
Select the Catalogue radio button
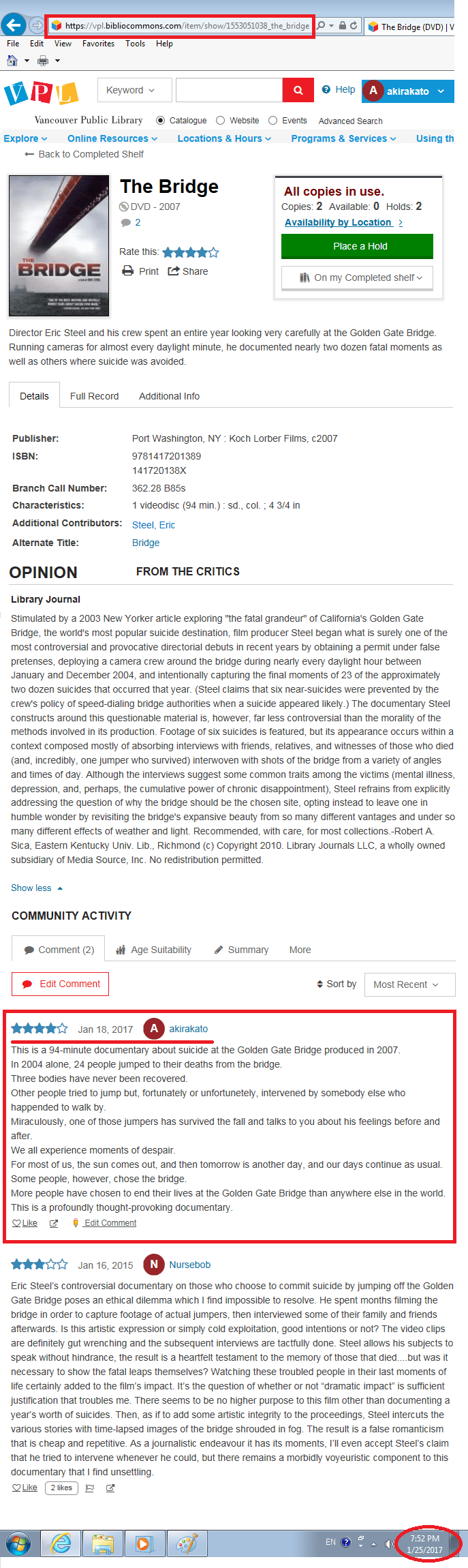tap(160, 121)
